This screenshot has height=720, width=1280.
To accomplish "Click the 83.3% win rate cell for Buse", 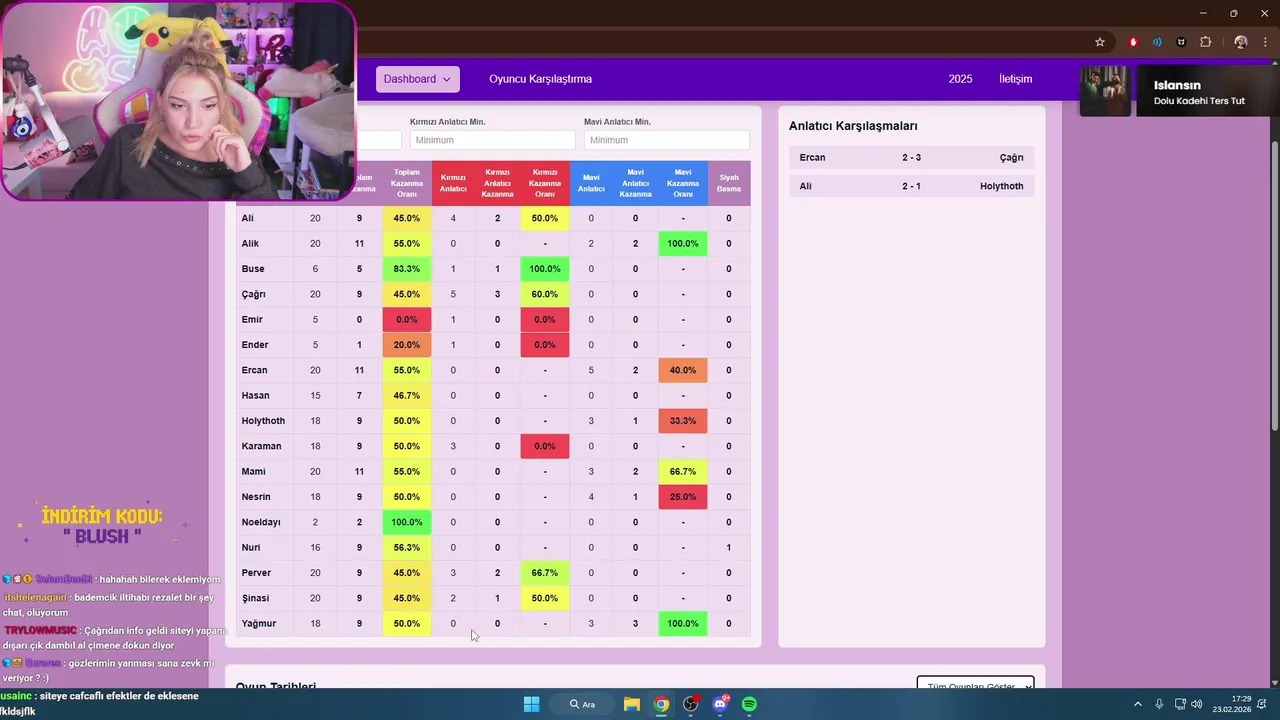I will click(x=407, y=269).
